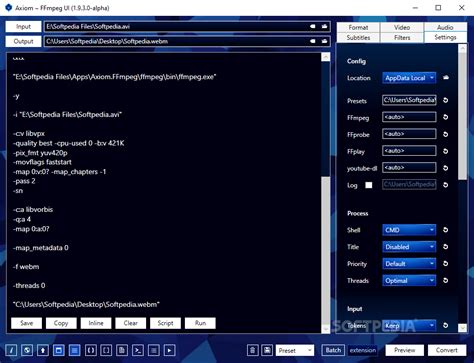Image resolution: width=474 pixels, height=363 pixels.
Task: Click the Run button
Action: [x=200, y=323]
